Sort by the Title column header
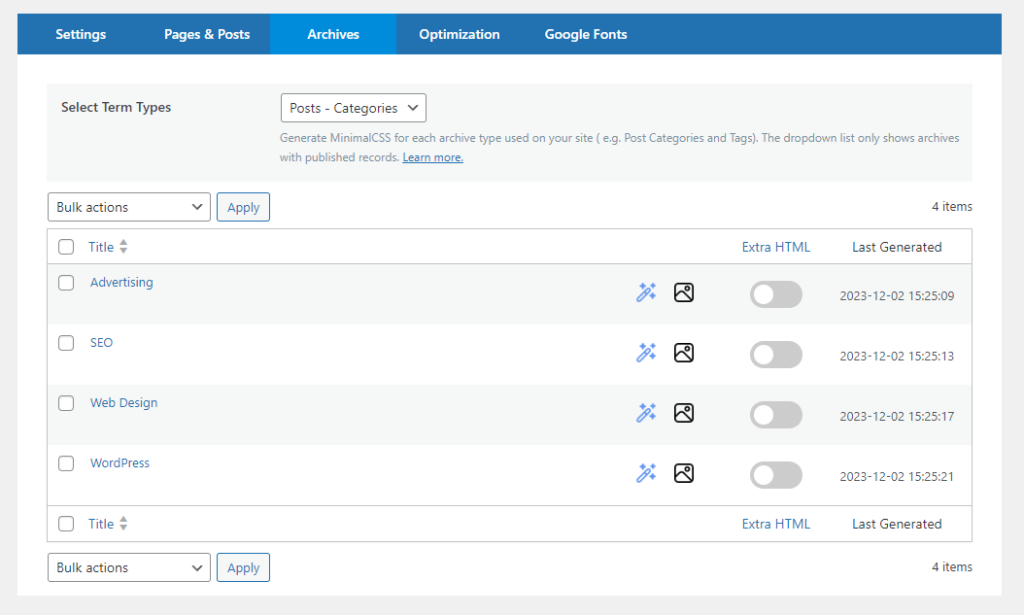This screenshot has height=615, width=1024. tap(101, 247)
